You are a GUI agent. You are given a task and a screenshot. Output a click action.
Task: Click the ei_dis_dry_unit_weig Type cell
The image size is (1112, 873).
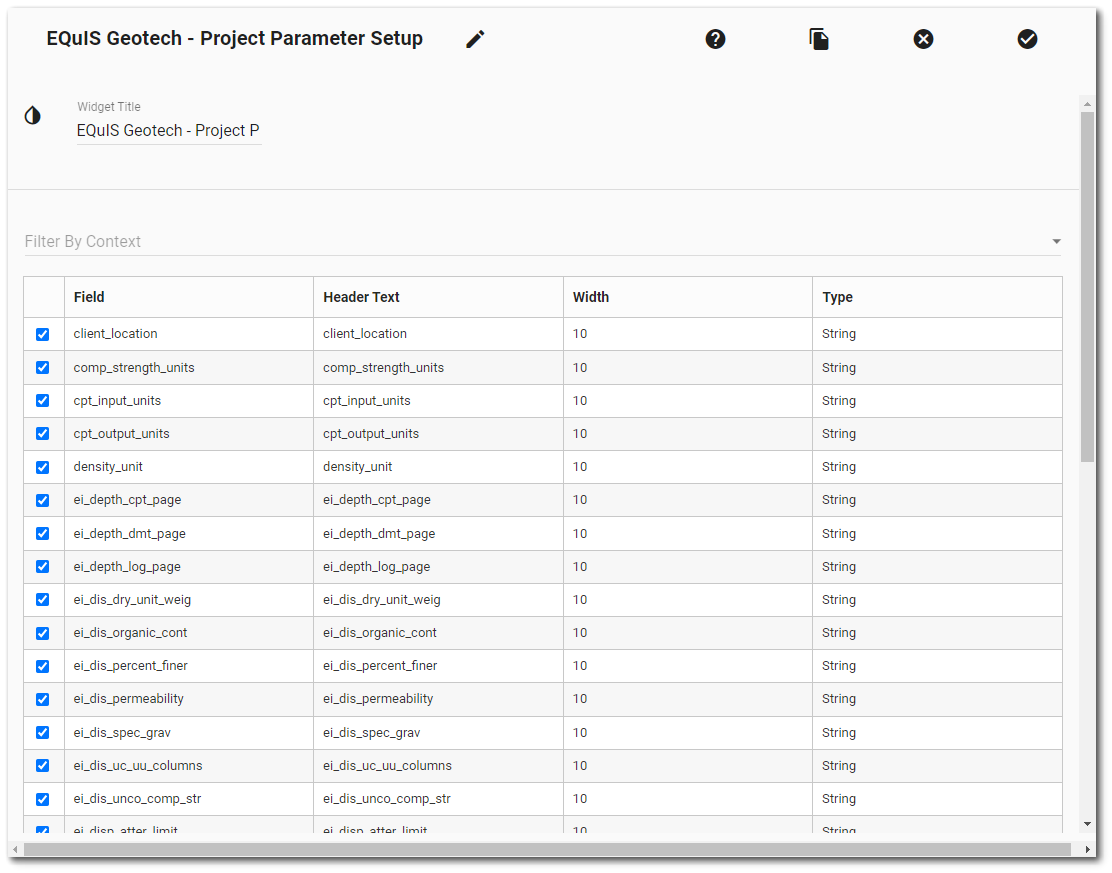(938, 600)
